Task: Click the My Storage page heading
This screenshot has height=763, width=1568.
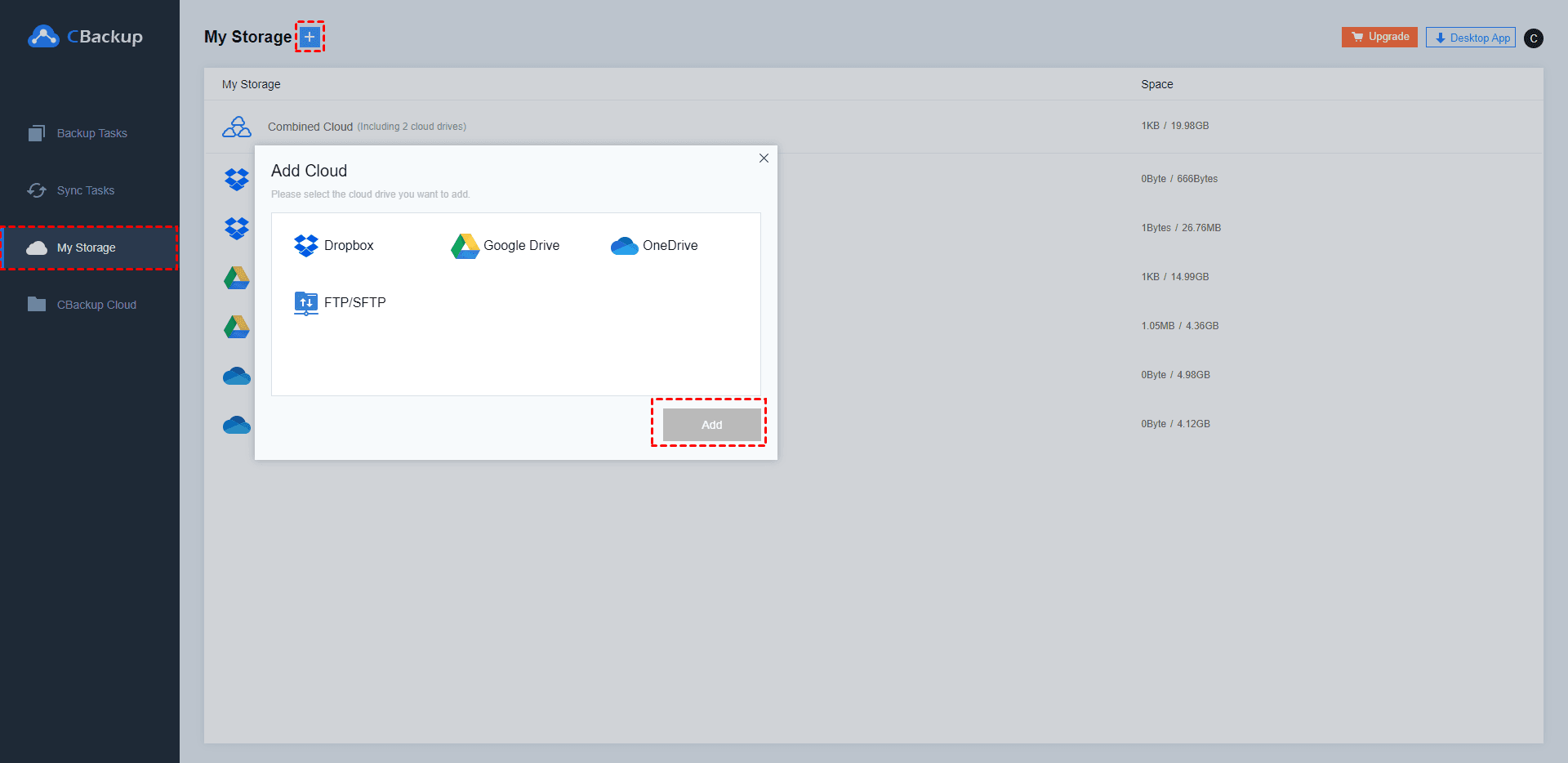Action: (x=247, y=37)
